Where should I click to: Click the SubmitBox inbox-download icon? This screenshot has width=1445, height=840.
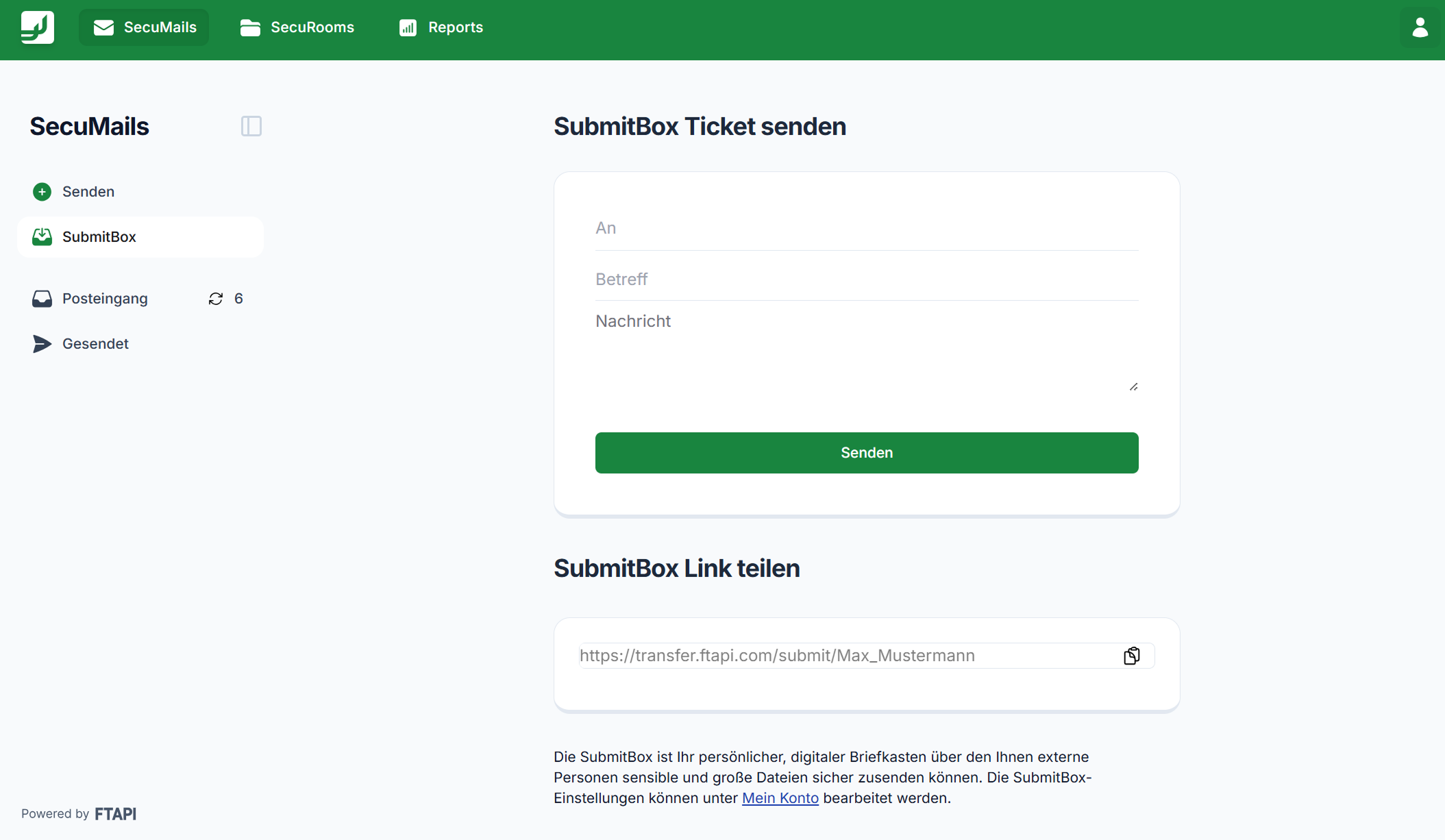click(42, 237)
